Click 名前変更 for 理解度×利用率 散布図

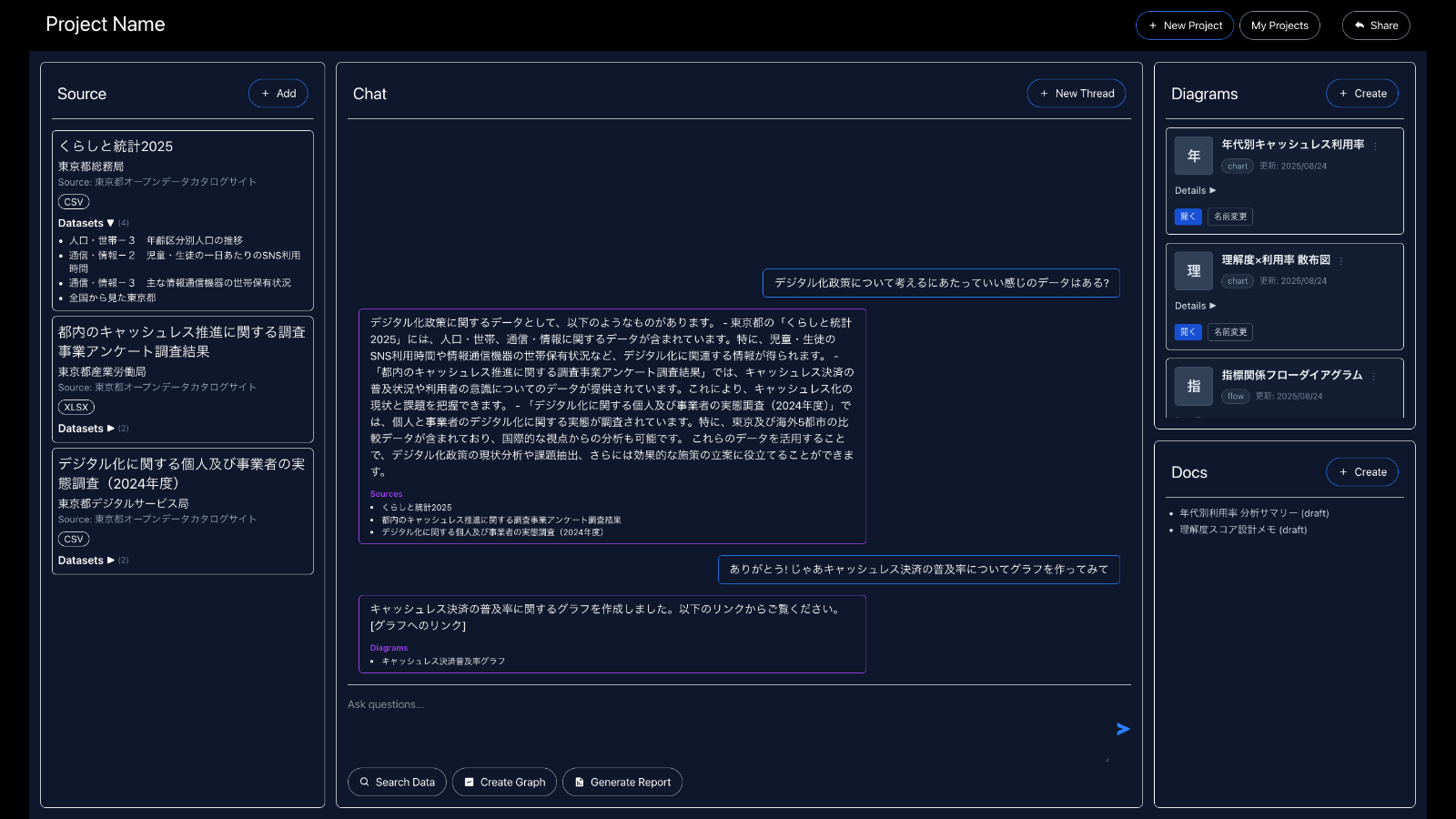point(1230,332)
